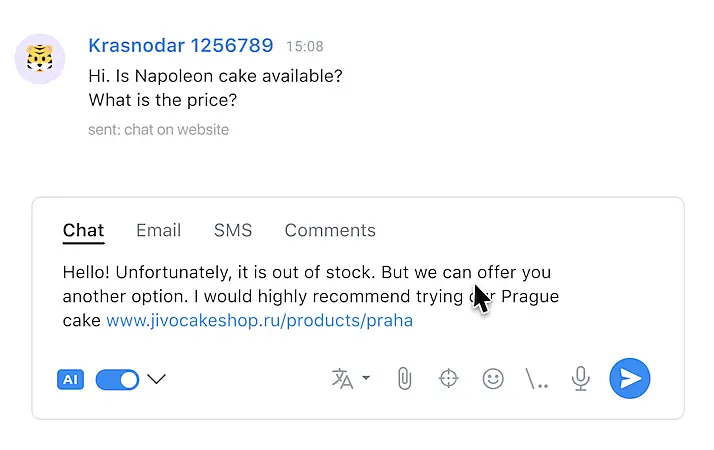This screenshot has height=450, width=714.
Task: Open visitor name Krasnodar 1256789
Action: click(180, 46)
